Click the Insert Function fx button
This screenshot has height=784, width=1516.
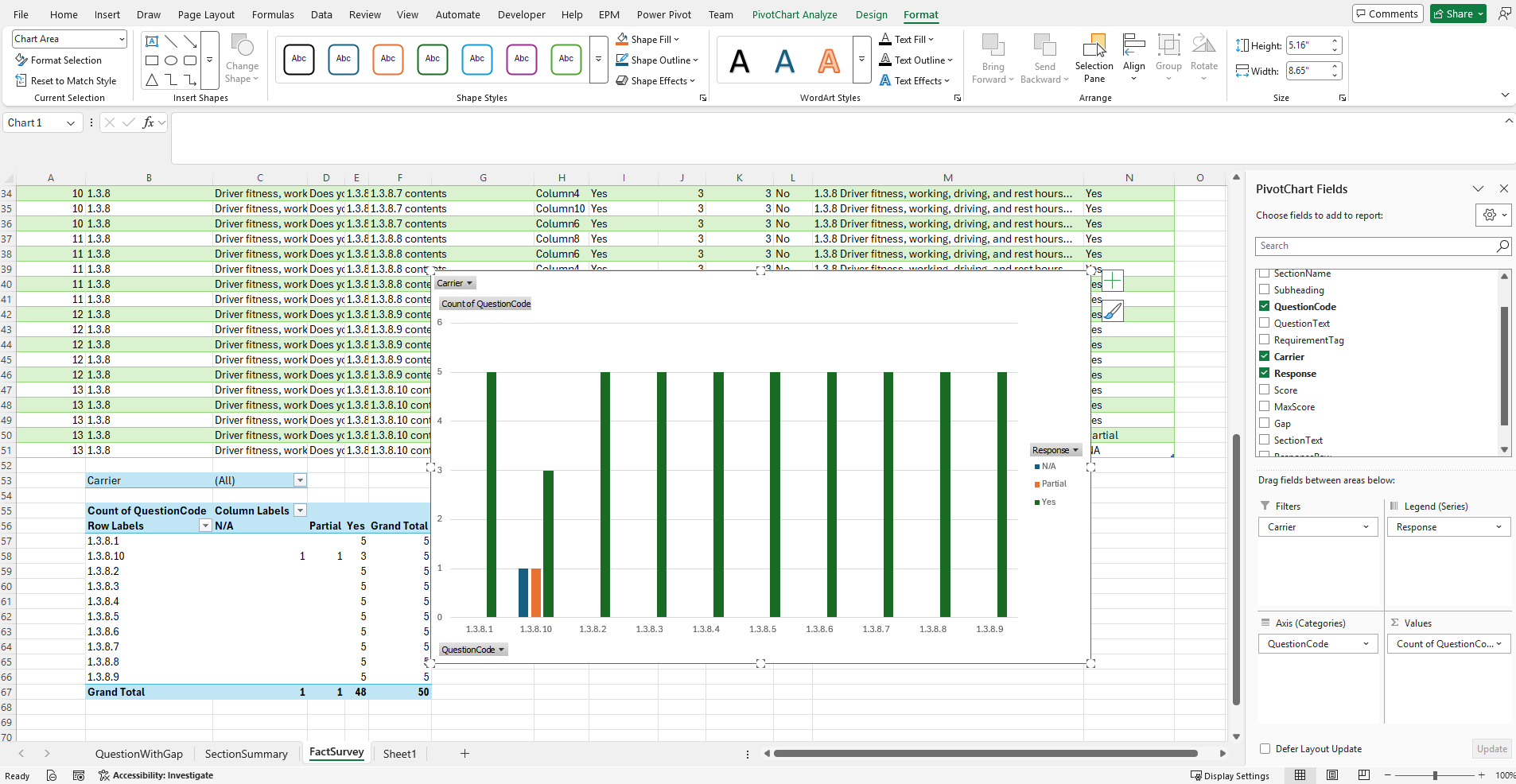(x=148, y=122)
